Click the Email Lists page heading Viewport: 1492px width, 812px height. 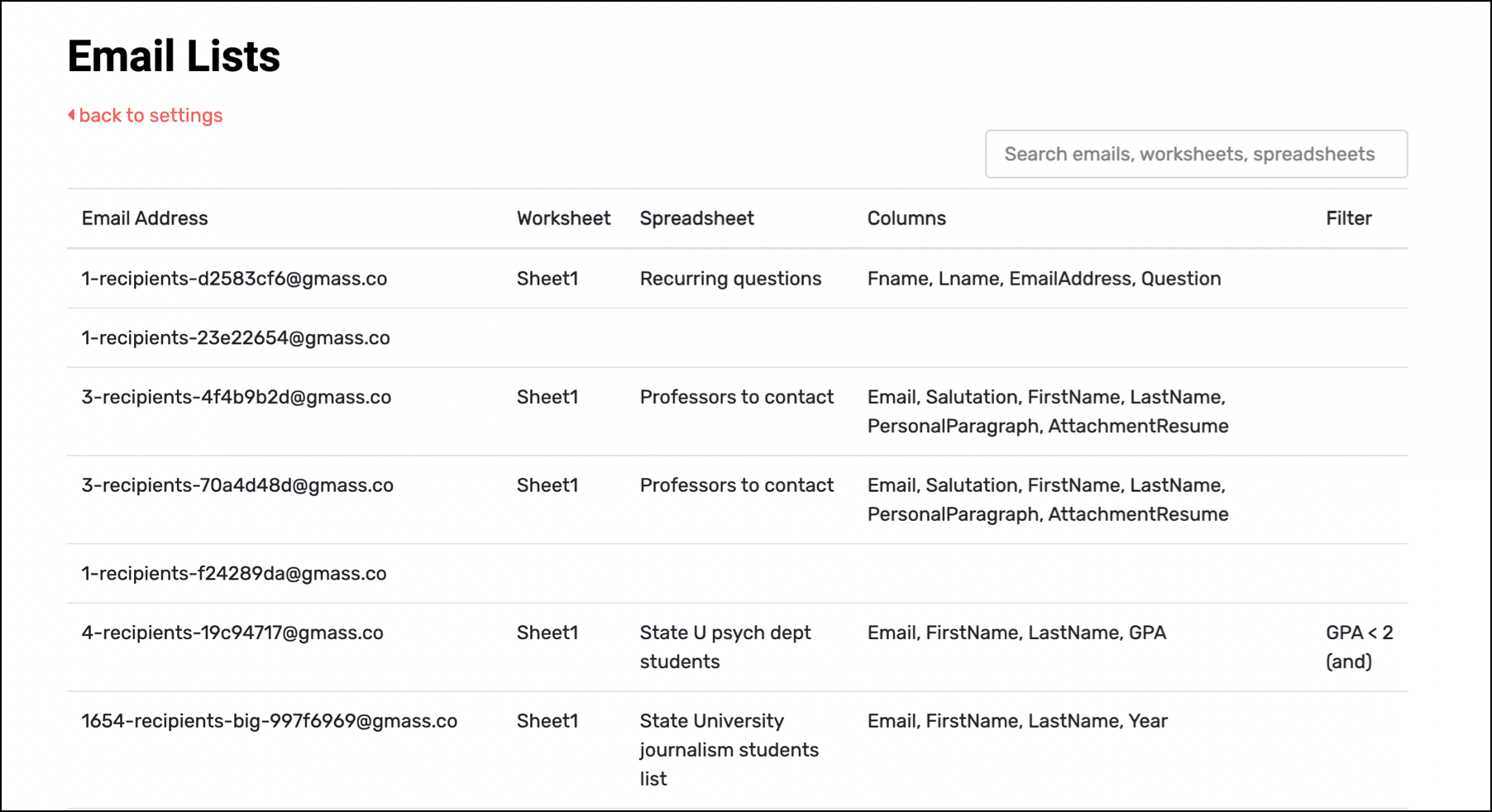coord(174,56)
